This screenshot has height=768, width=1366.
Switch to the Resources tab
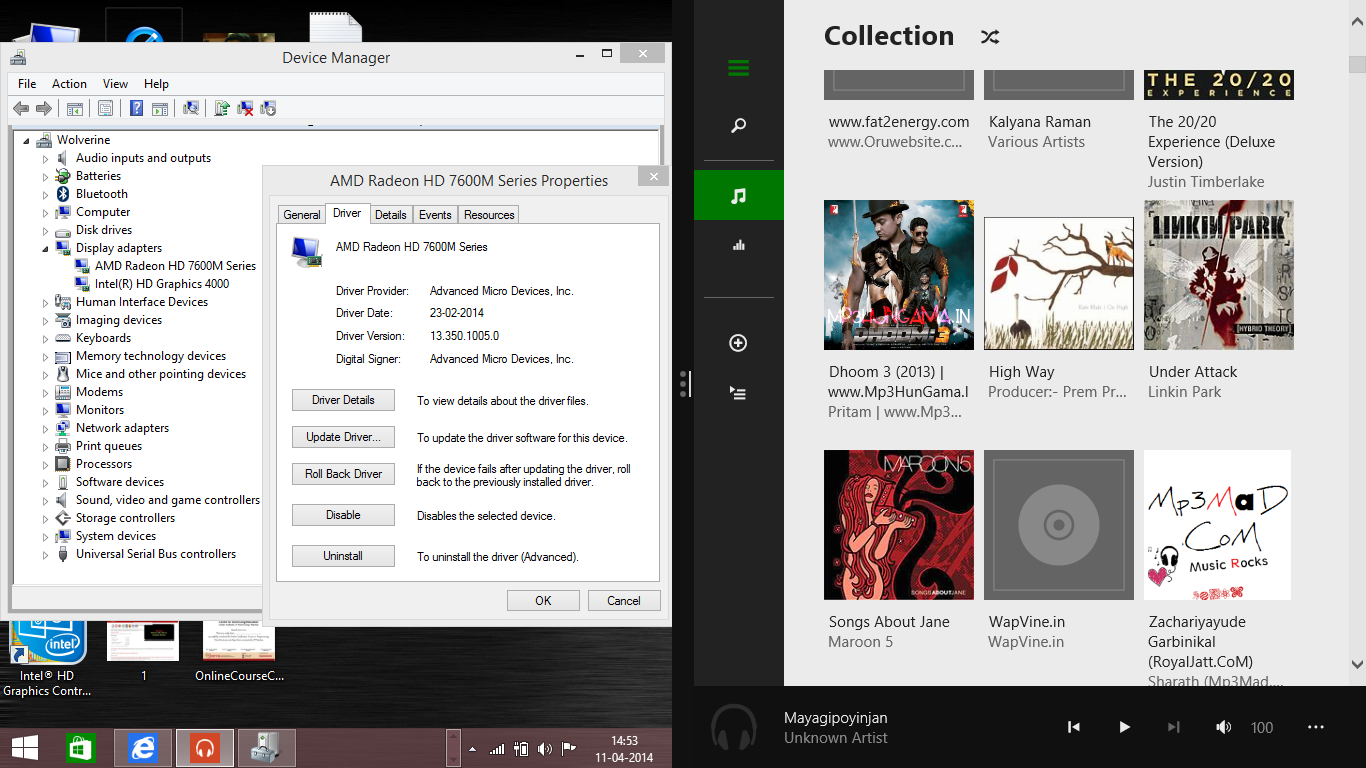click(489, 215)
